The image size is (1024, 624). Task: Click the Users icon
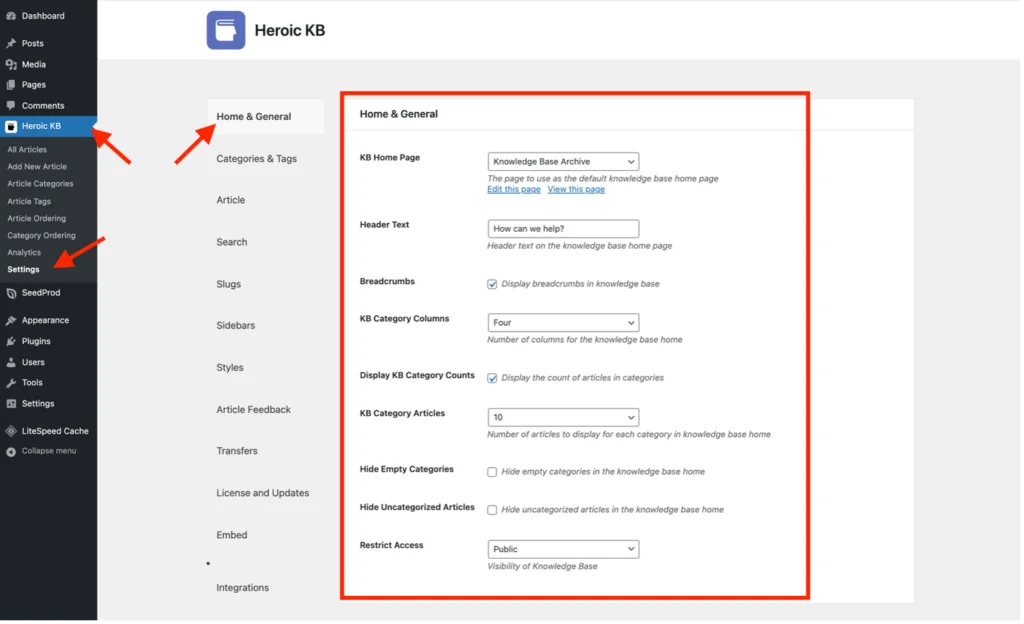[x=11, y=362]
